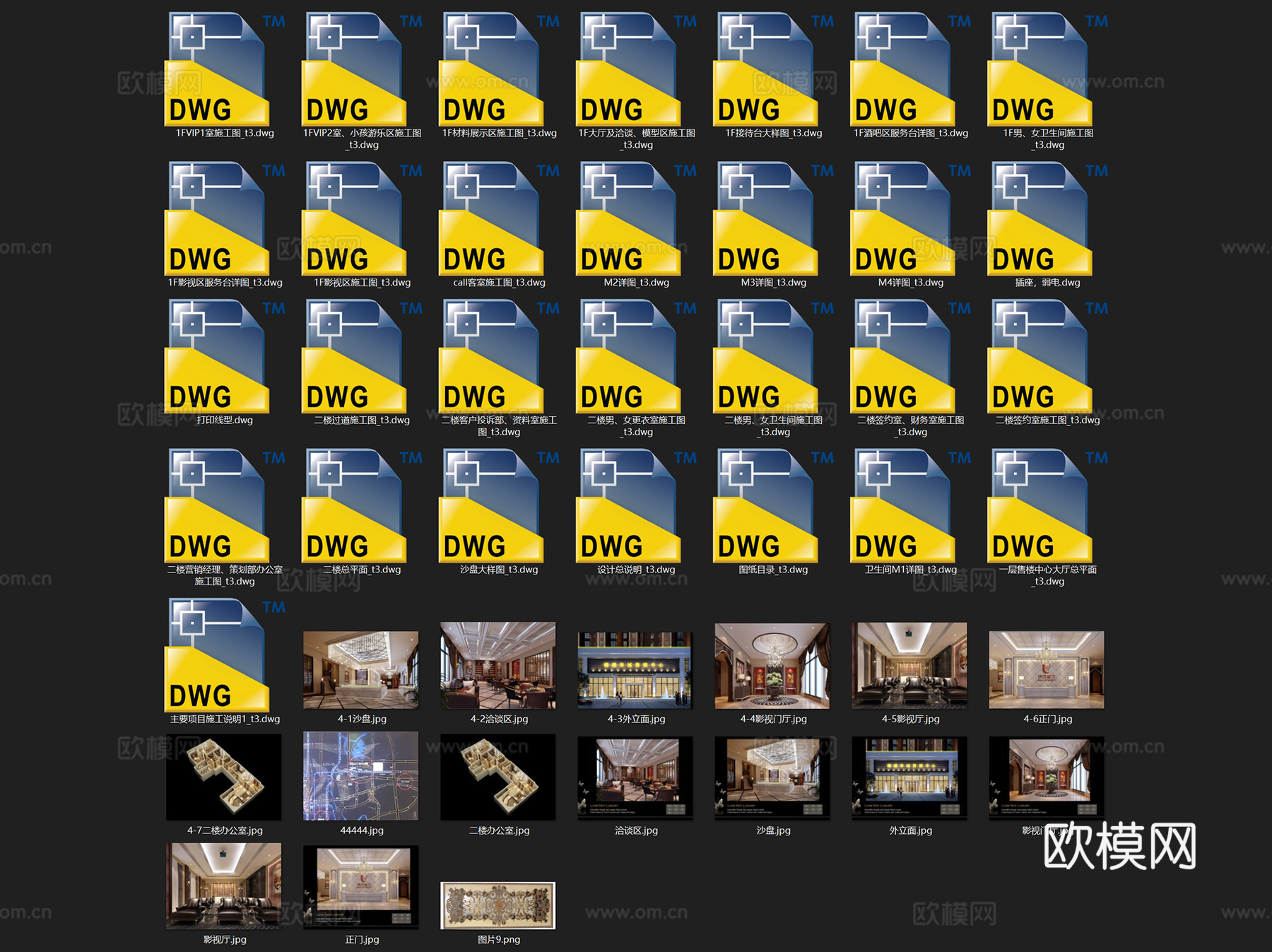Image resolution: width=1272 pixels, height=952 pixels.
Task: Select the 4-2洽谈区.jpg image thumbnail
Action: pyautogui.click(x=497, y=665)
